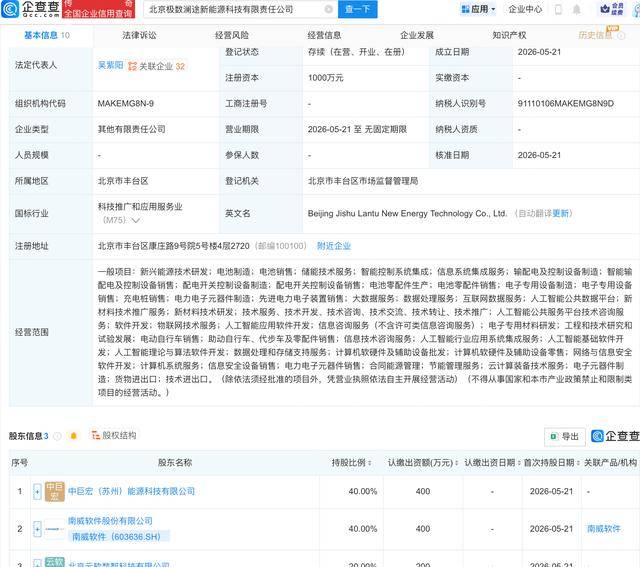Image resolution: width=640 pixels, height=567 pixels.
Task: Click the 南威软件 shareholder logo thumbnail
Action: click(55, 529)
